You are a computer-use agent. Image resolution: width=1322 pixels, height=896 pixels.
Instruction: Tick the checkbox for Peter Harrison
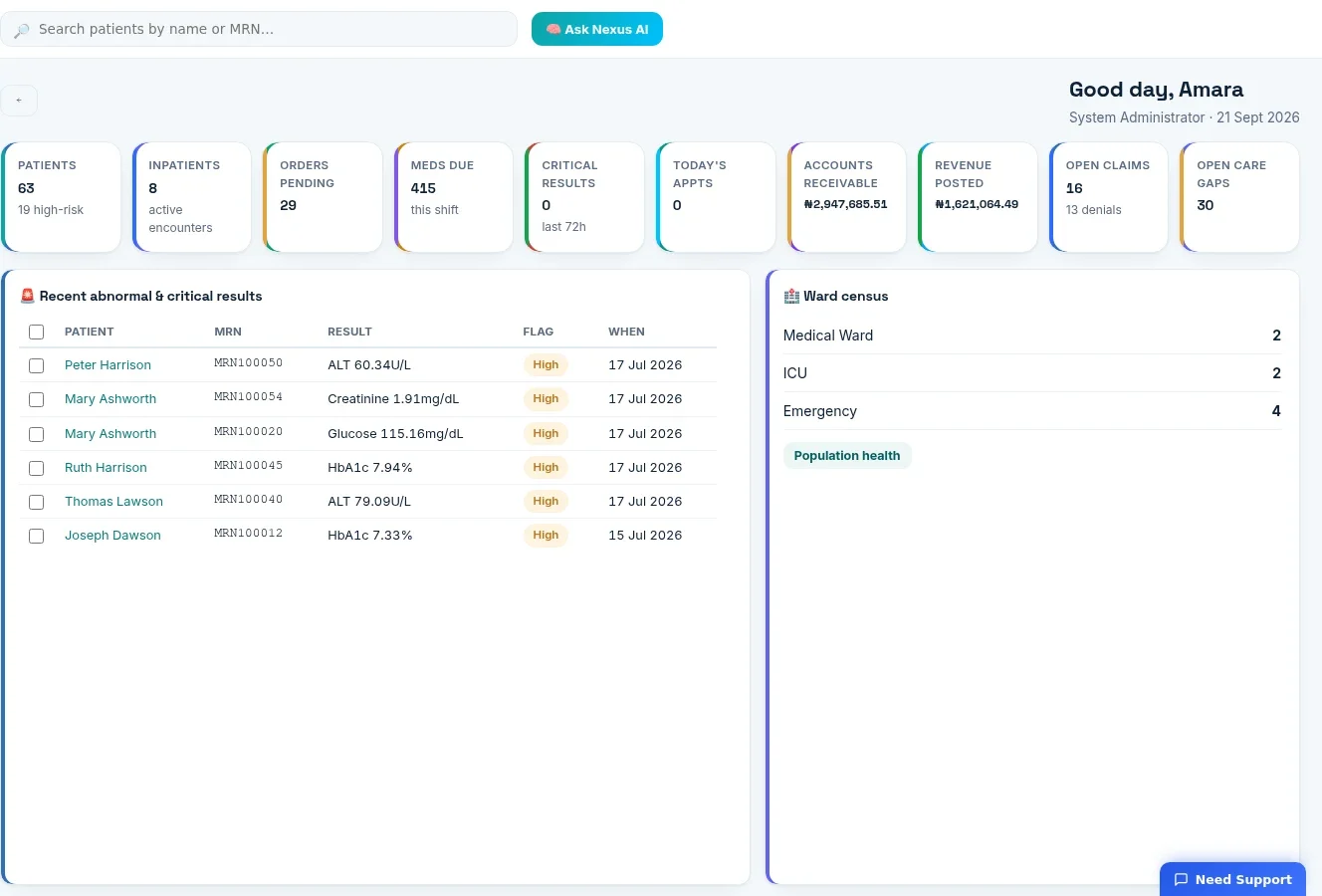(37, 365)
